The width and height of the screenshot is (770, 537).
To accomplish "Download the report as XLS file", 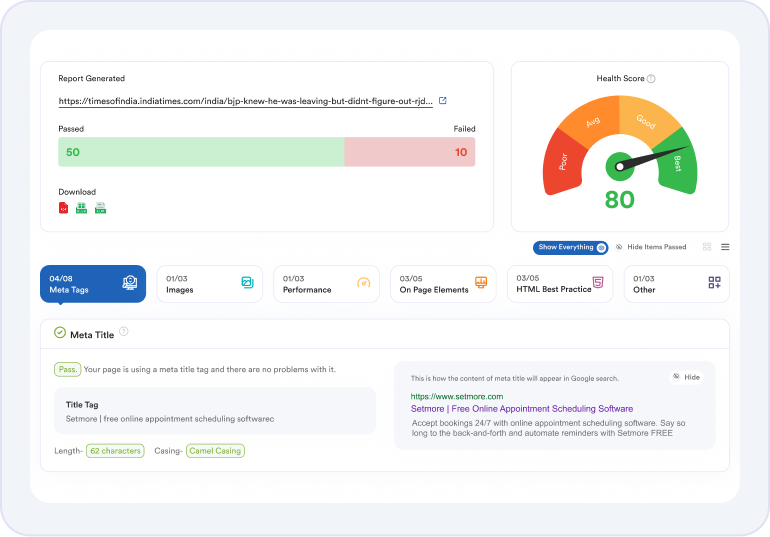I will tap(82, 208).
